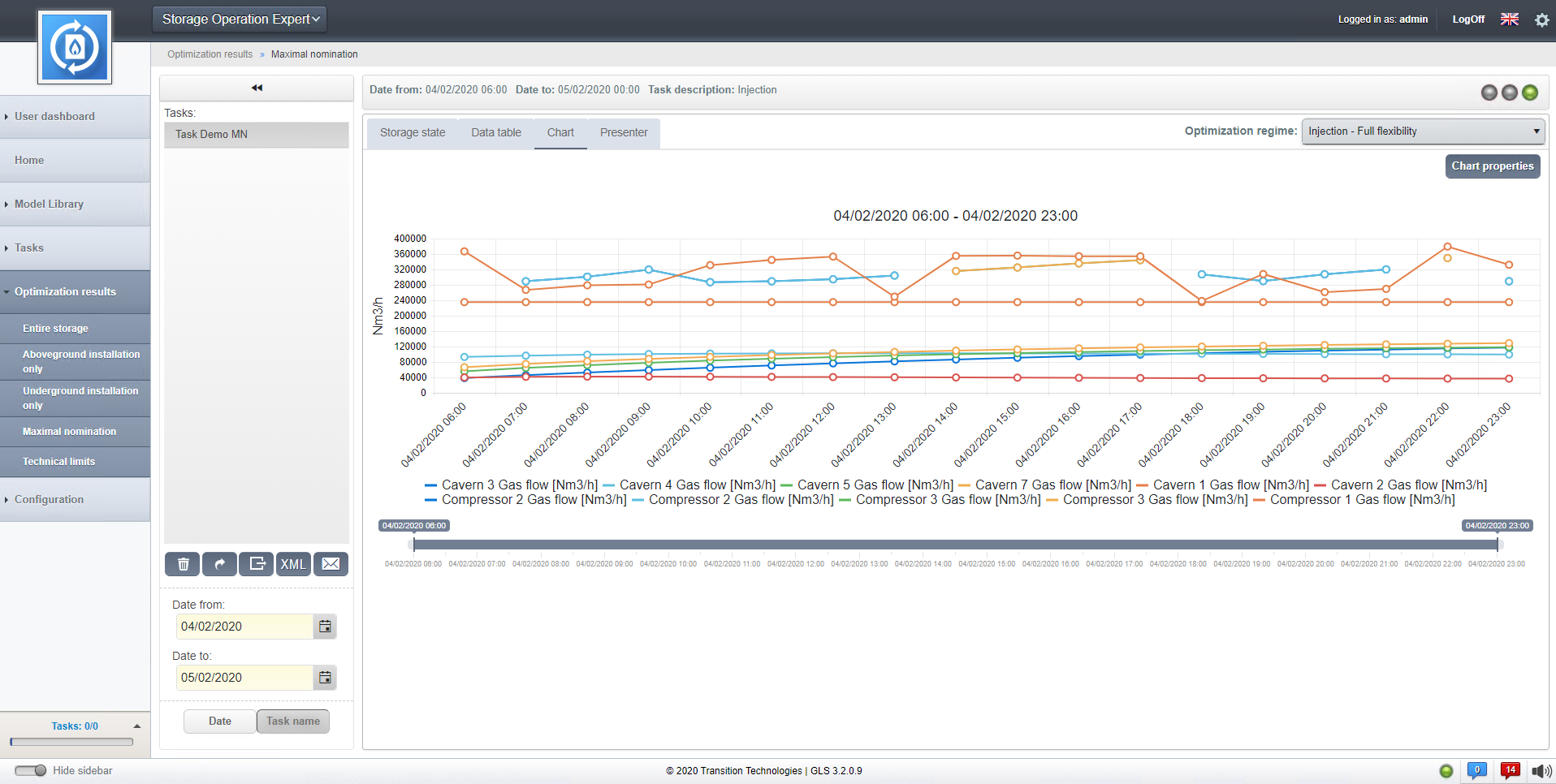Viewport: 1556px width, 784px height.
Task: Open the red alerts bubble showing 14
Action: coord(1510,770)
